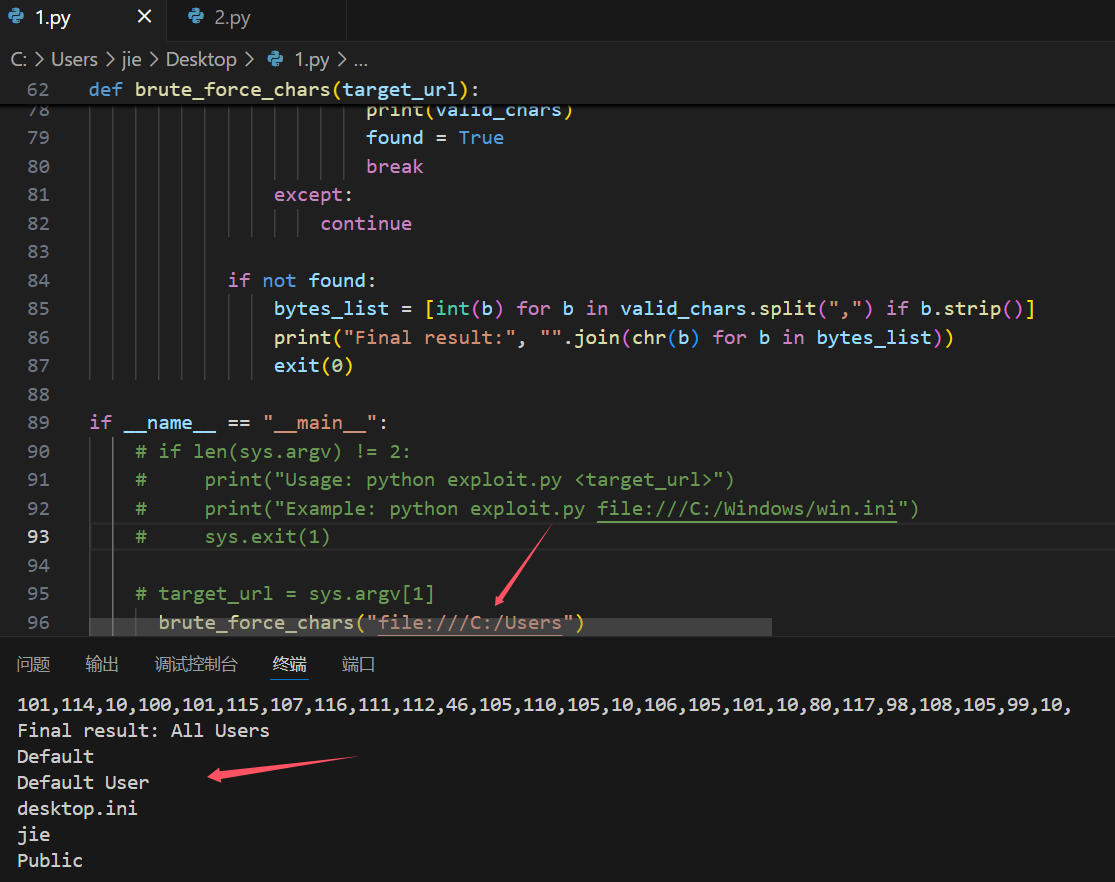Open the 输出 panel tab
1115x882 pixels.
coord(102,664)
